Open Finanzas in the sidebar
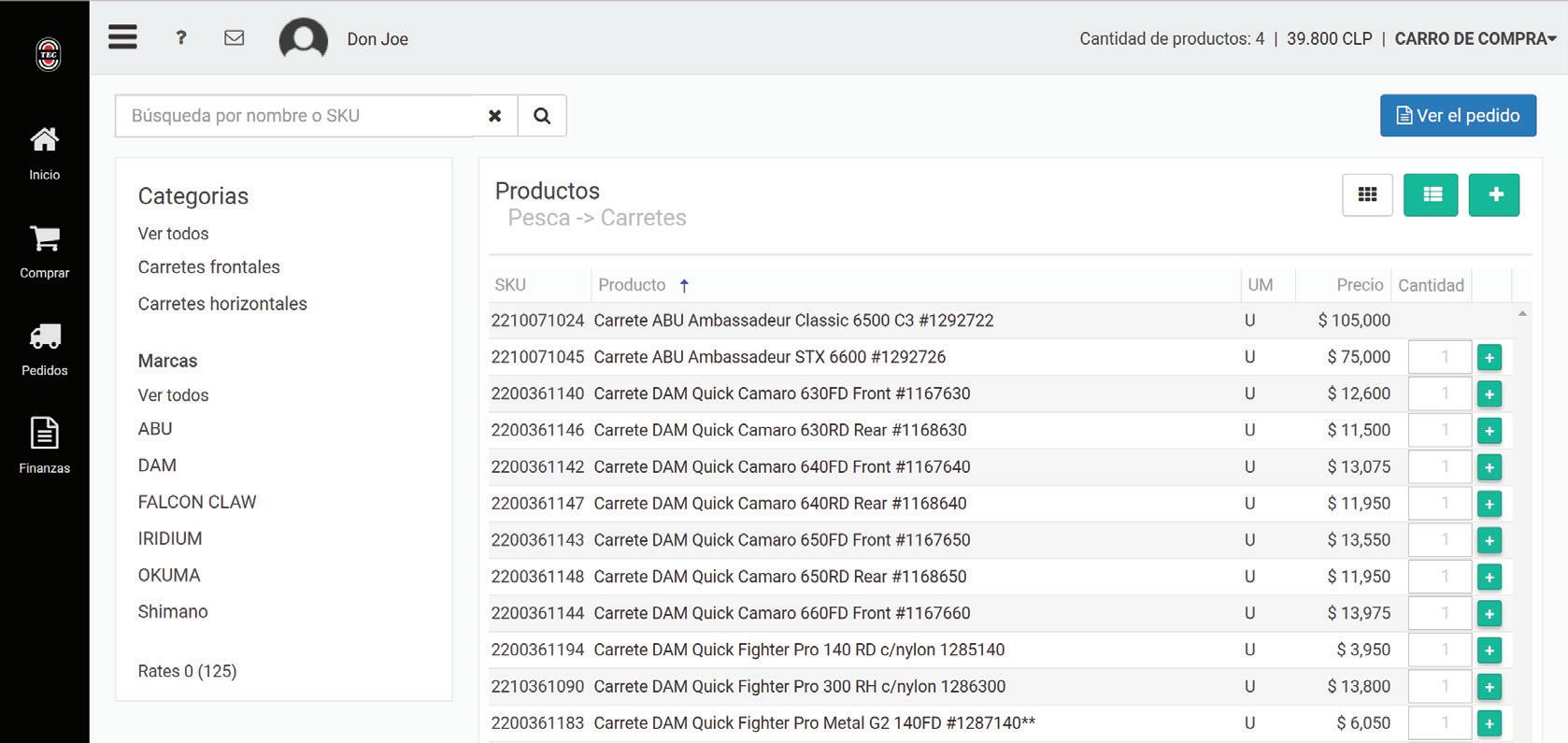Screen dimensions: 1568x743 [45, 446]
